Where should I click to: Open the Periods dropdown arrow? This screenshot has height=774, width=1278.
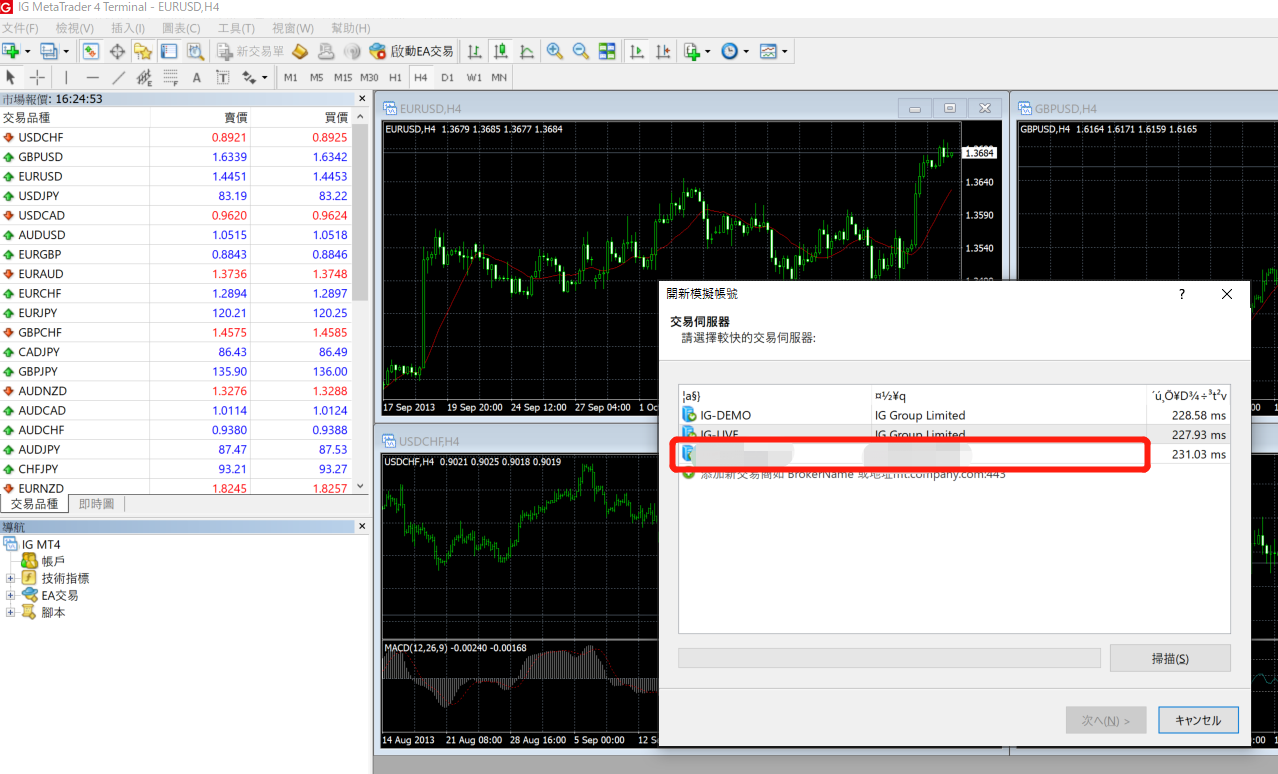(x=745, y=51)
